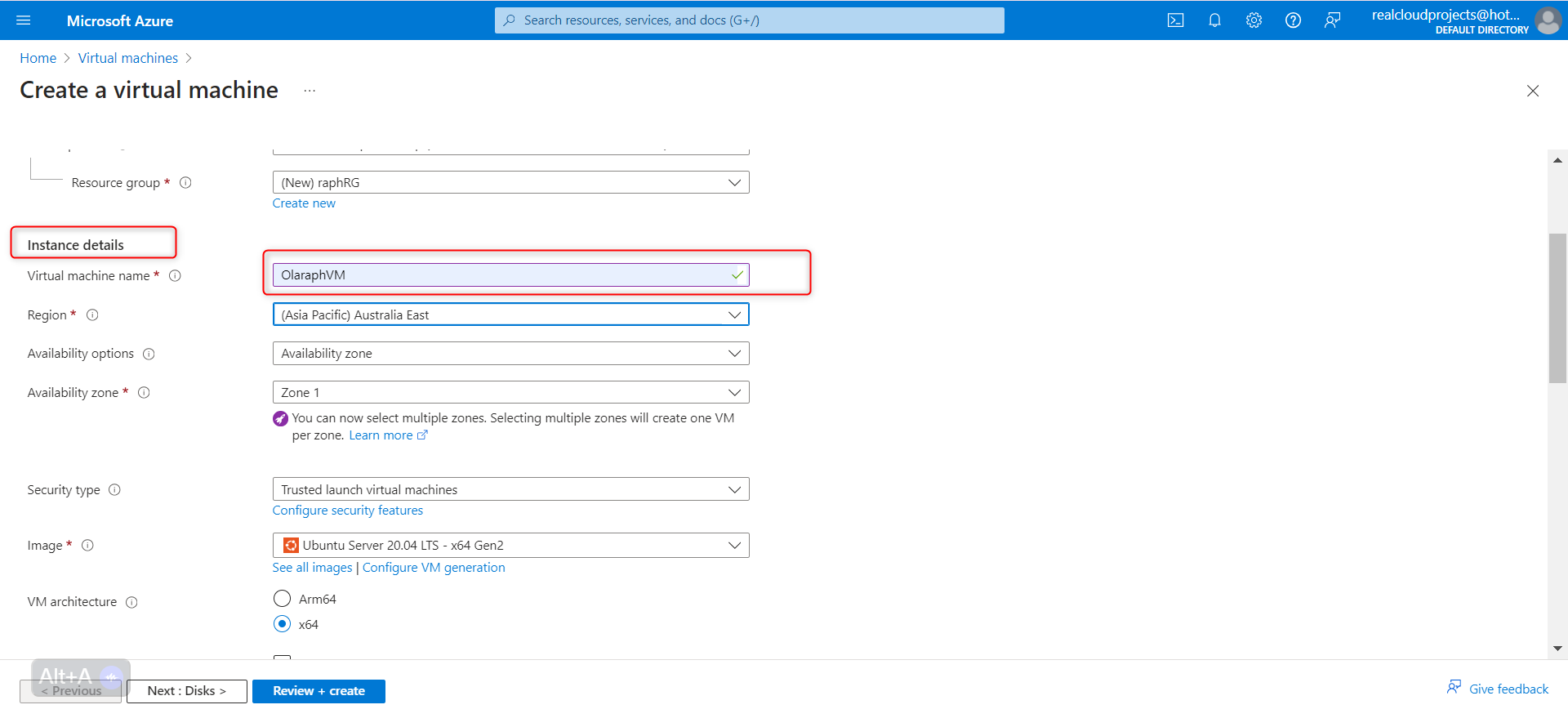This screenshot has height=727, width=1568.
Task: Open the Azure portal hamburger menu
Action: (24, 20)
